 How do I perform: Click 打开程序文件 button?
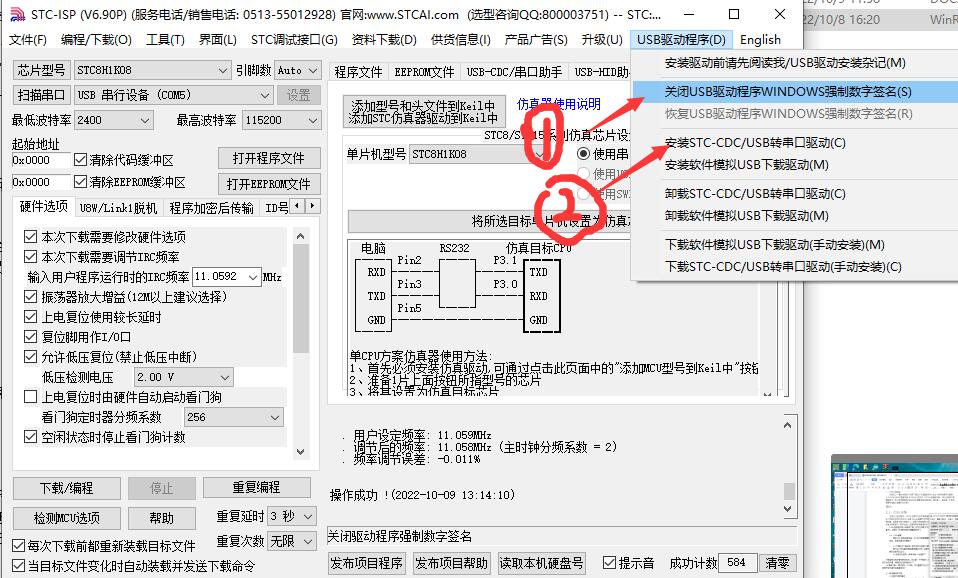[x=269, y=158]
